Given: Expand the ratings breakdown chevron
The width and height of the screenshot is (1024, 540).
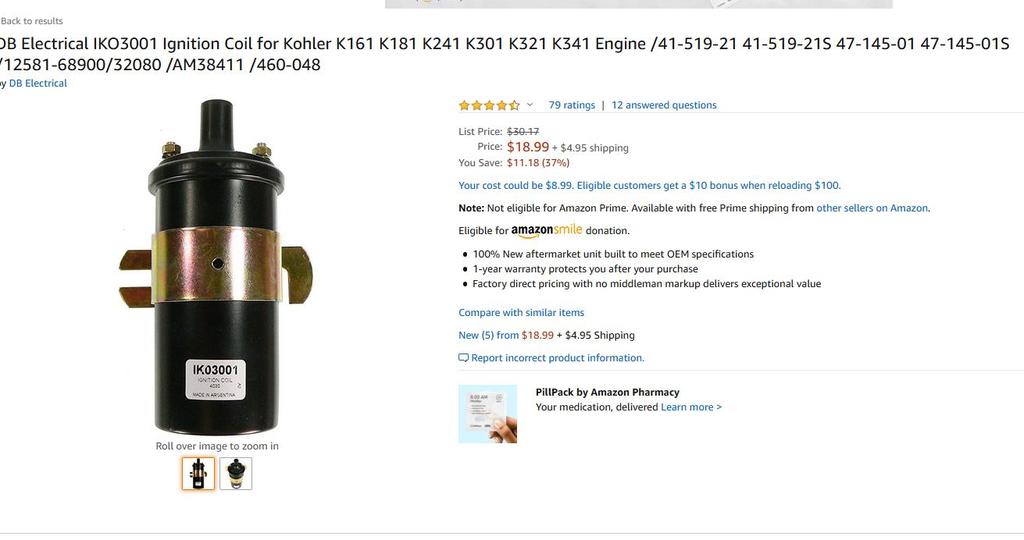Looking at the screenshot, I should [x=530, y=104].
